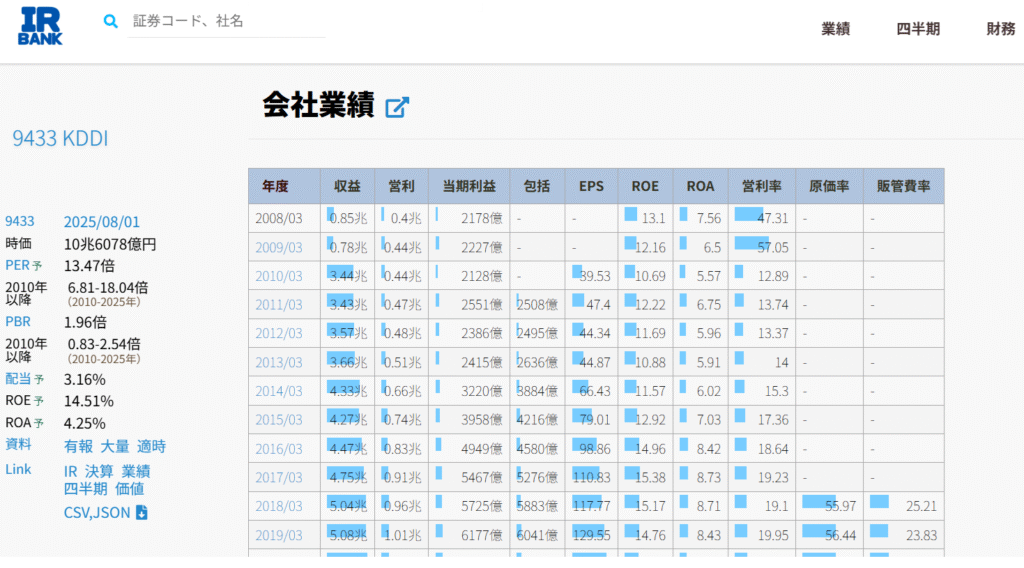Click the 営利率 column header
The image size is (1024, 568).
[761, 186]
